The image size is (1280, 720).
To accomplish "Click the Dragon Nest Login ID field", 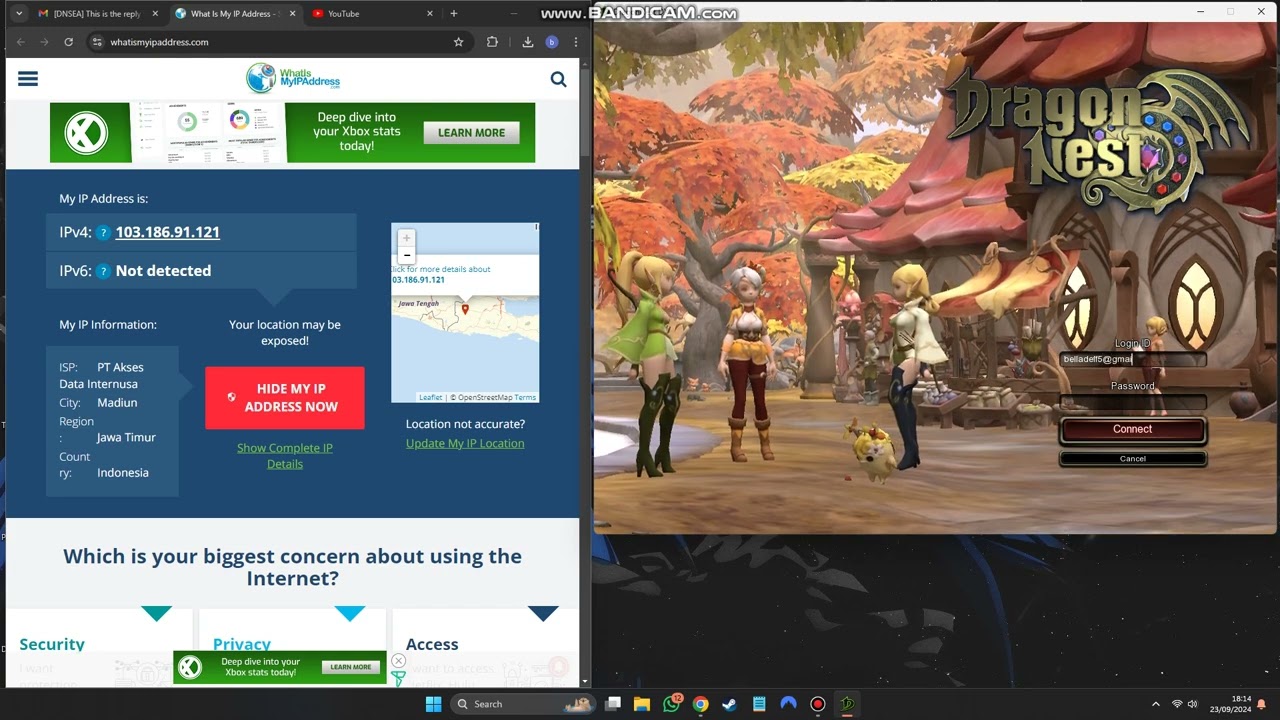I will (1133, 359).
